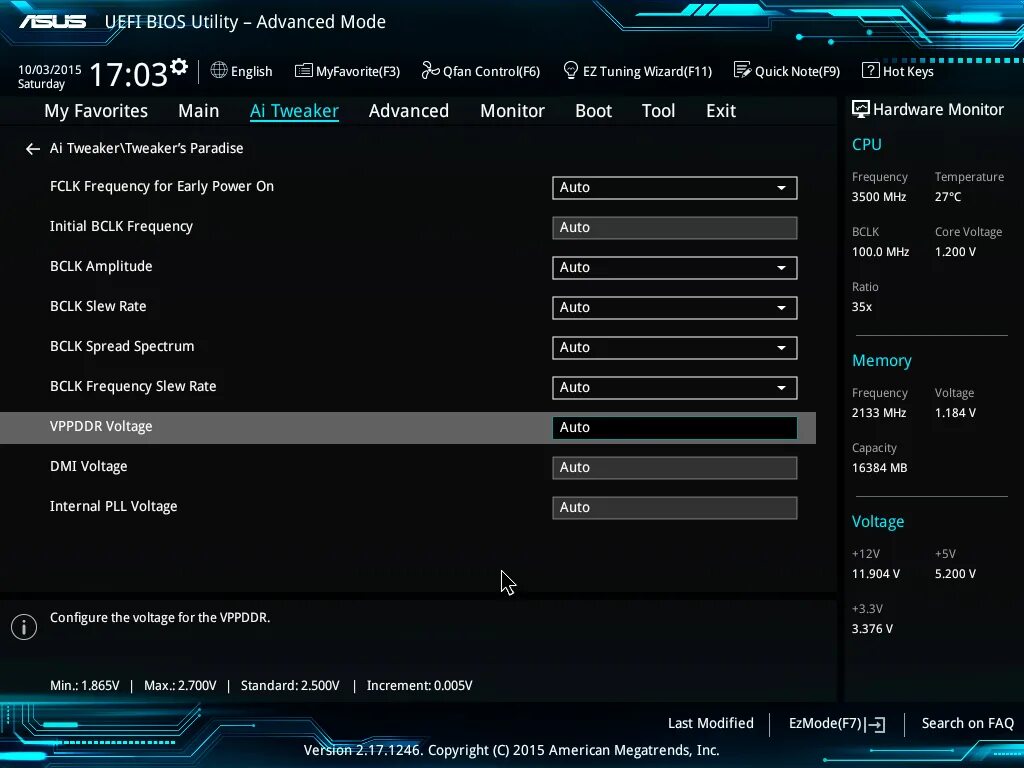
Task: Click the Ai Tweaker\Tweaker's Paradise breadcrumb
Action: (x=146, y=148)
